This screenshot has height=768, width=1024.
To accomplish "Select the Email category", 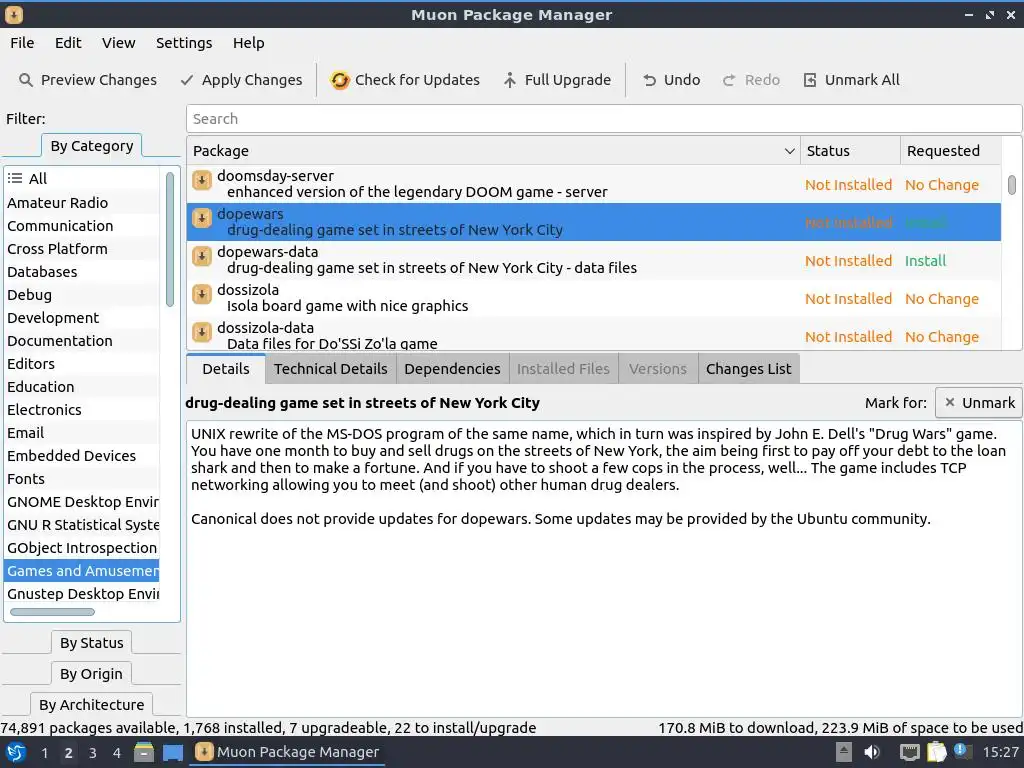I will pos(82,433).
